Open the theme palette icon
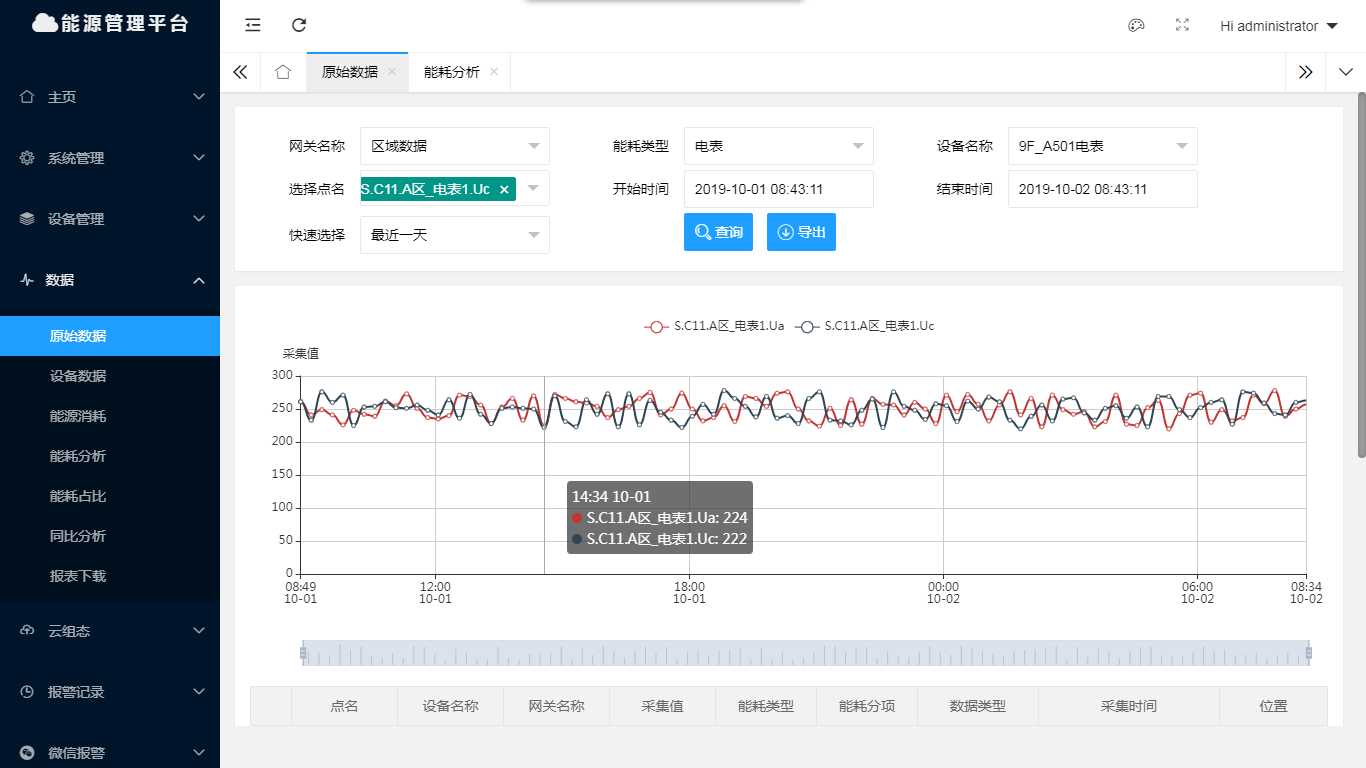 coord(1136,26)
